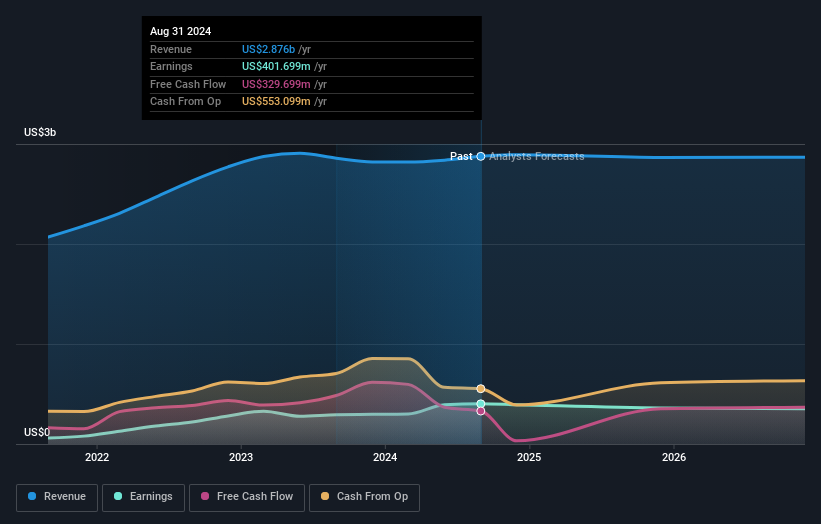Click the 2026 x-axis label
This screenshot has height=524, width=821.
(x=674, y=458)
